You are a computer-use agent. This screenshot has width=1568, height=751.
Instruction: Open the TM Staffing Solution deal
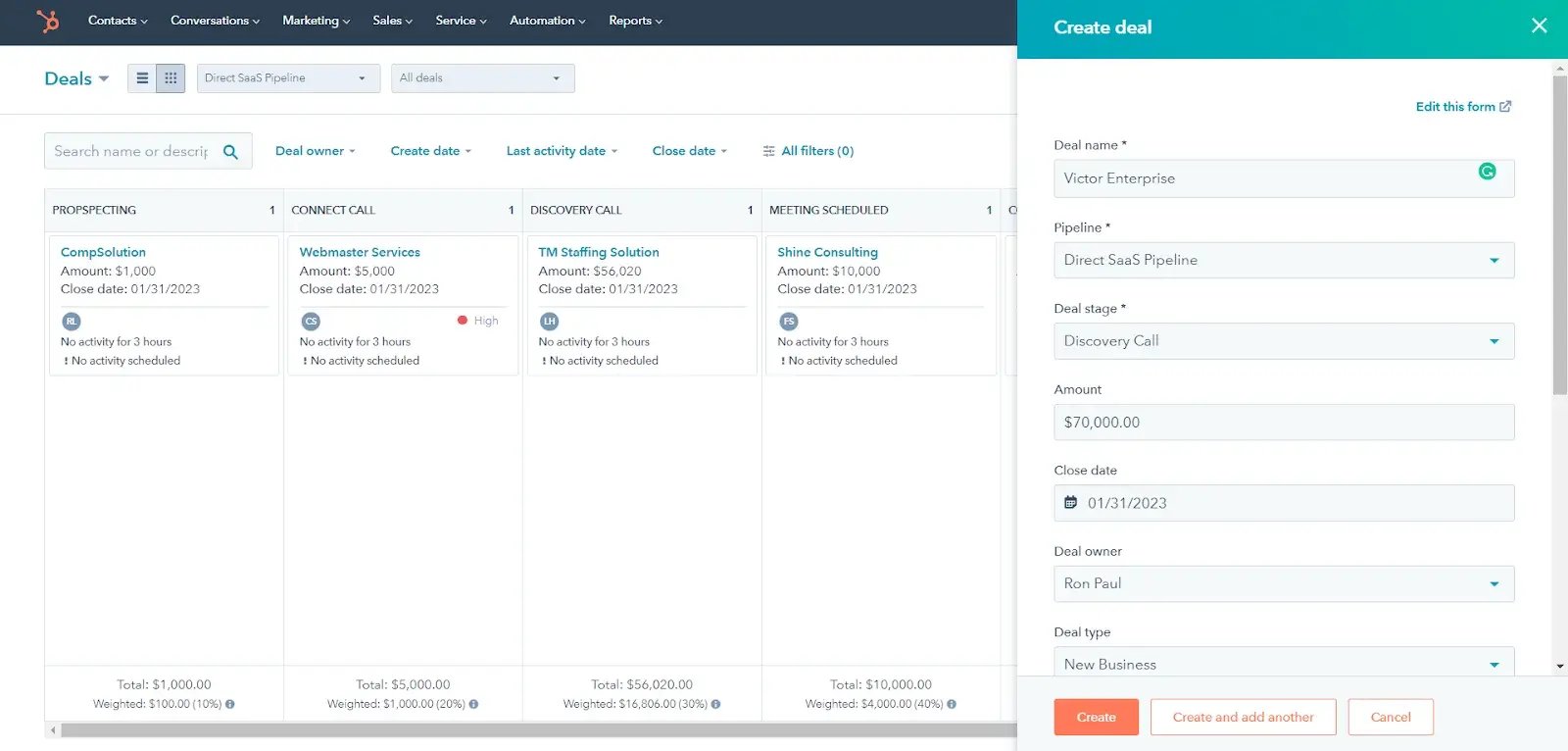pyautogui.click(x=599, y=252)
